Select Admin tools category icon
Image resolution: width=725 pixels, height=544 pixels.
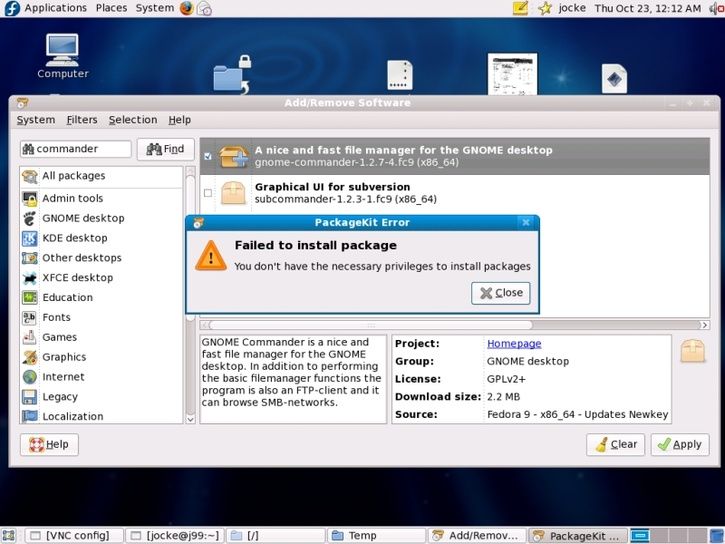tap(30, 199)
